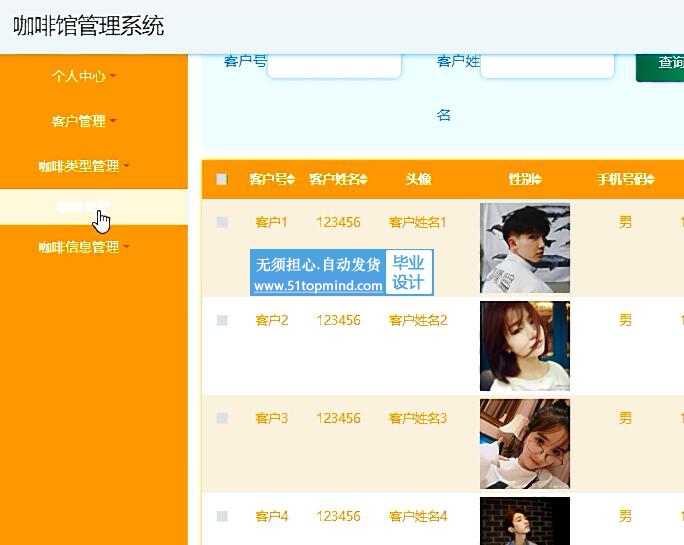Click 客户姓名2 cell
Image resolution: width=684 pixels, height=545 pixels.
tap(418, 320)
